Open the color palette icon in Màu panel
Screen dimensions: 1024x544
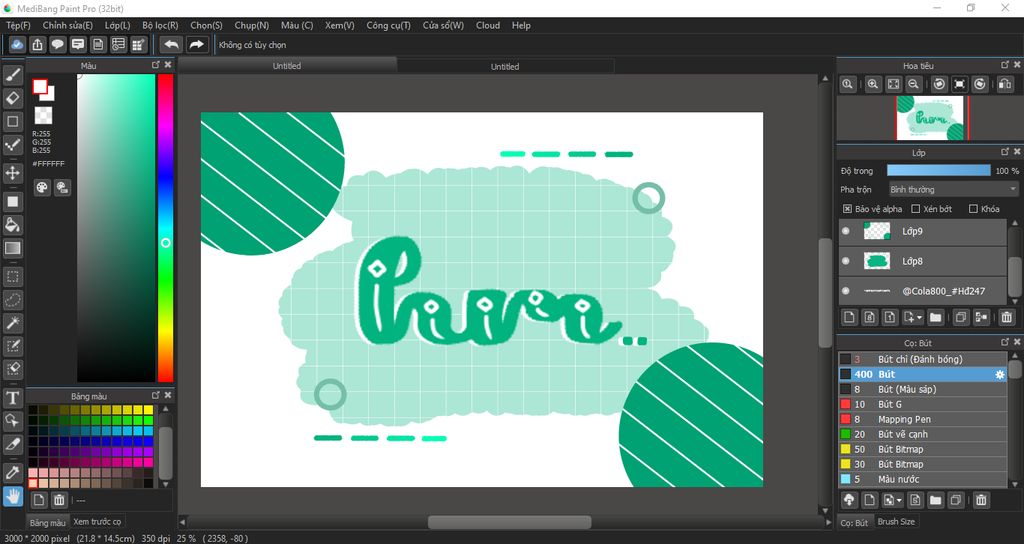point(42,188)
